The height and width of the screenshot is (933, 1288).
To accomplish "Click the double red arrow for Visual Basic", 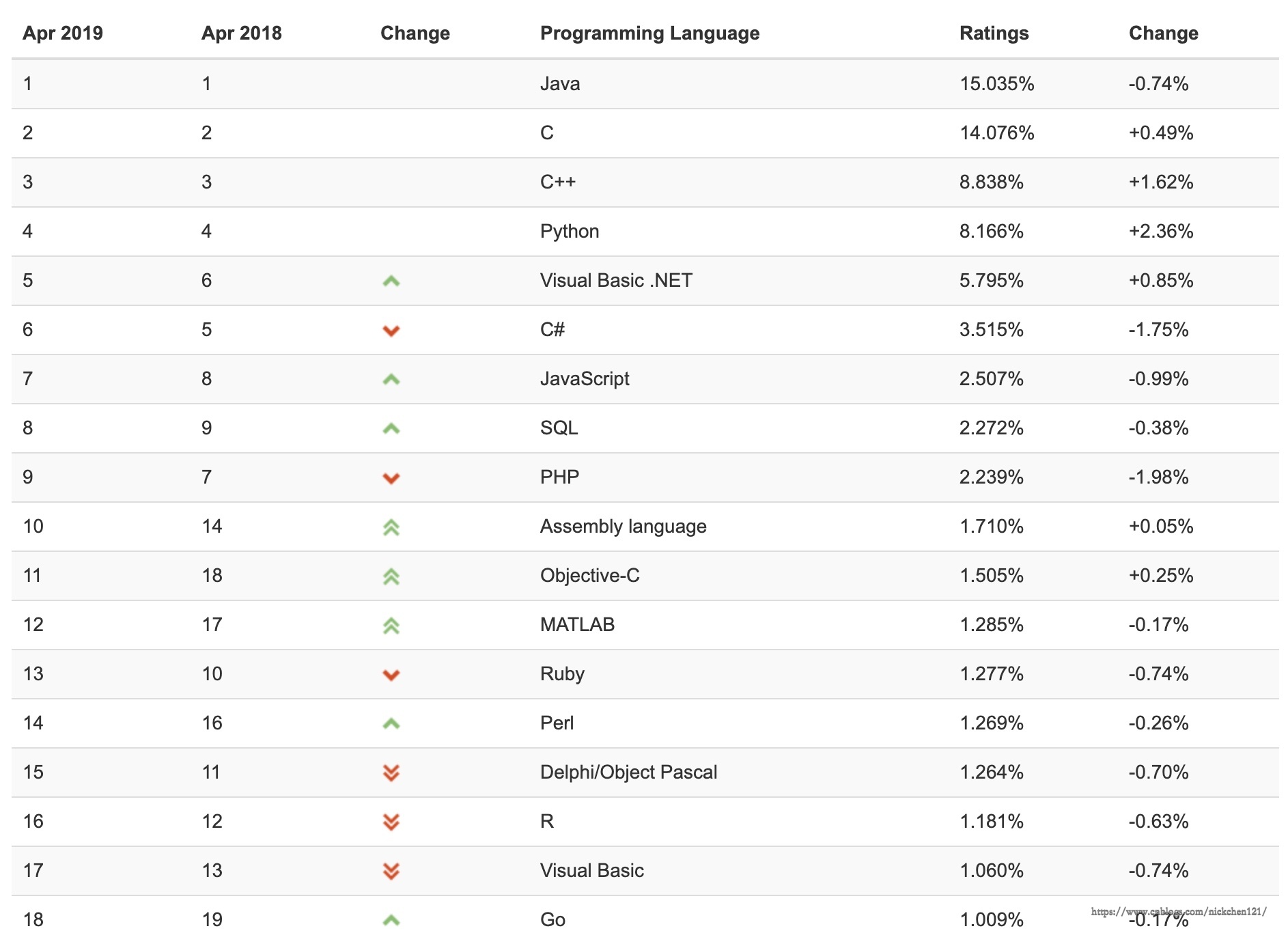I will click(391, 871).
